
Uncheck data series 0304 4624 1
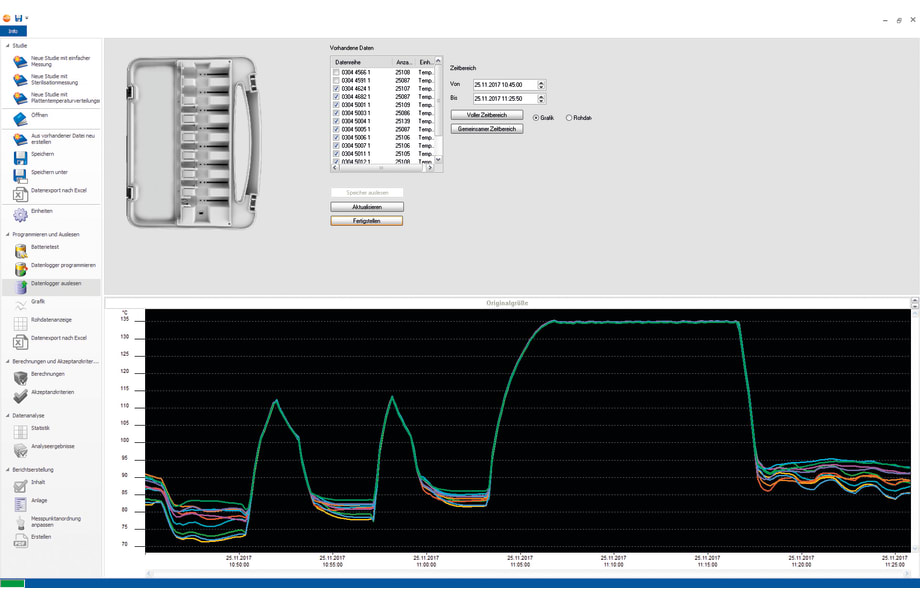tap(338, 87)
